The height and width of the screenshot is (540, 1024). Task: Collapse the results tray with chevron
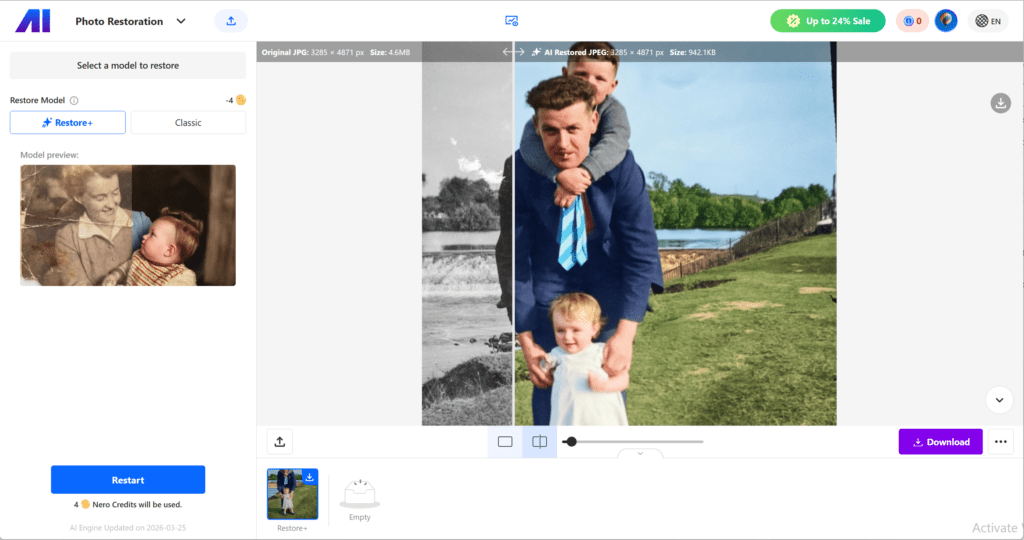pyautogui.click(x=641, y=453)
